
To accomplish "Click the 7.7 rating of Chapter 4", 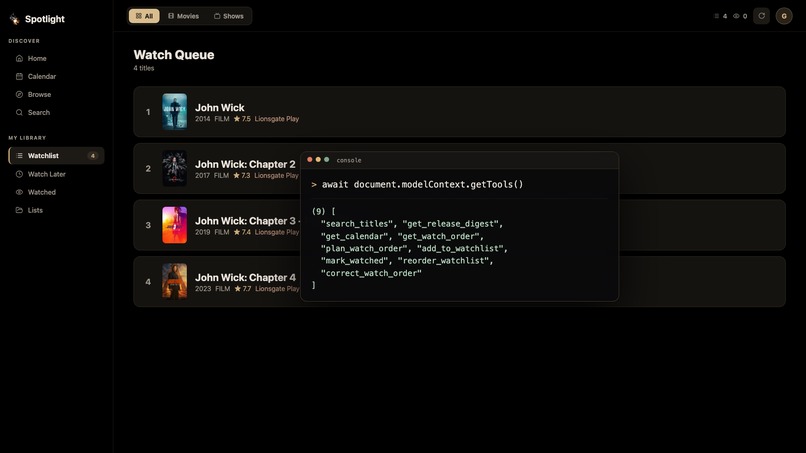I will 243,288.
